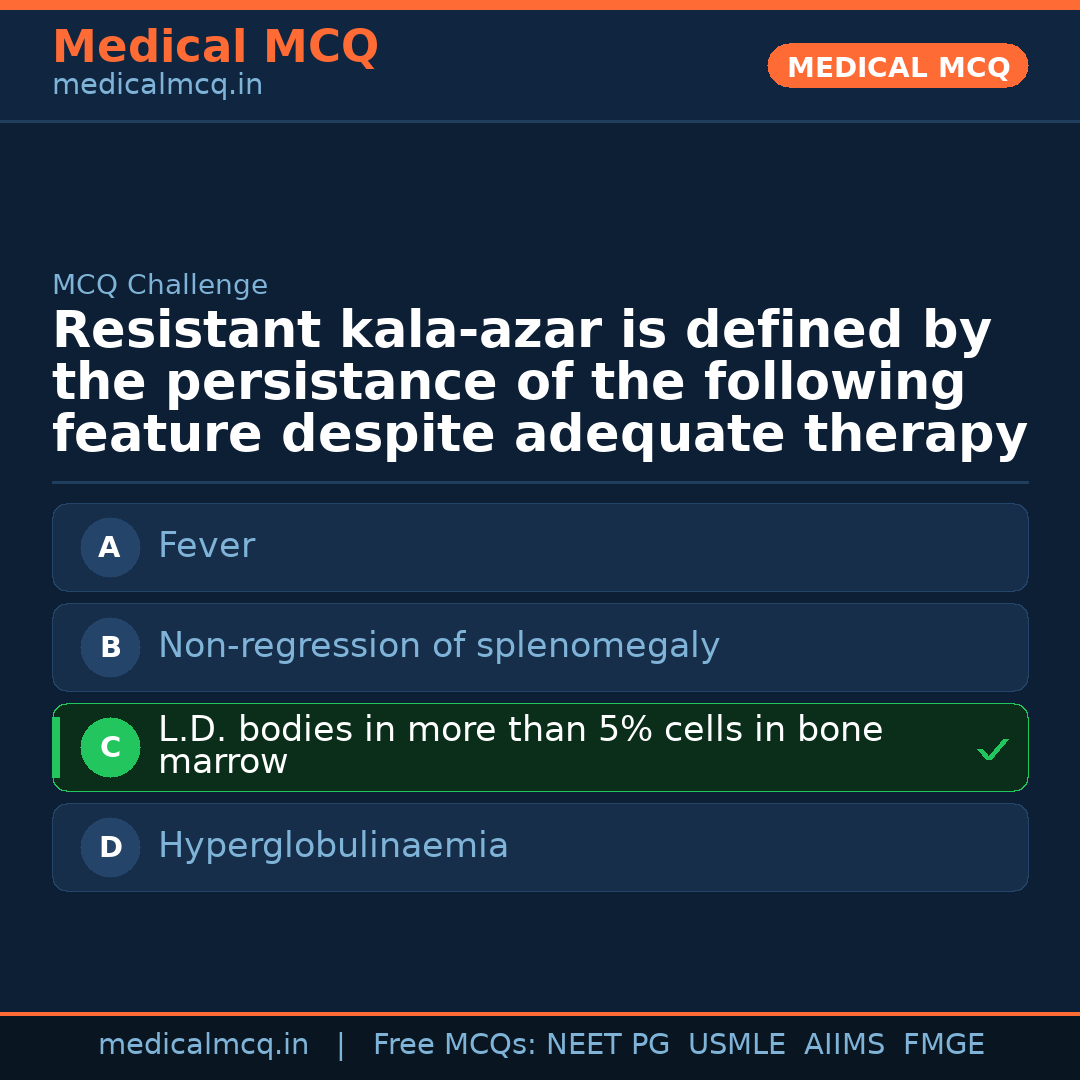Click the green C circle icon

110,747
